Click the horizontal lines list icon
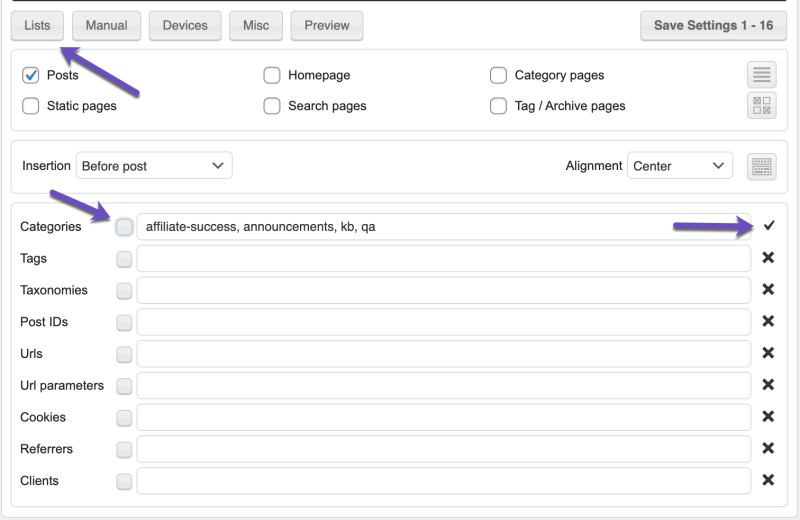 pos(762,75)
